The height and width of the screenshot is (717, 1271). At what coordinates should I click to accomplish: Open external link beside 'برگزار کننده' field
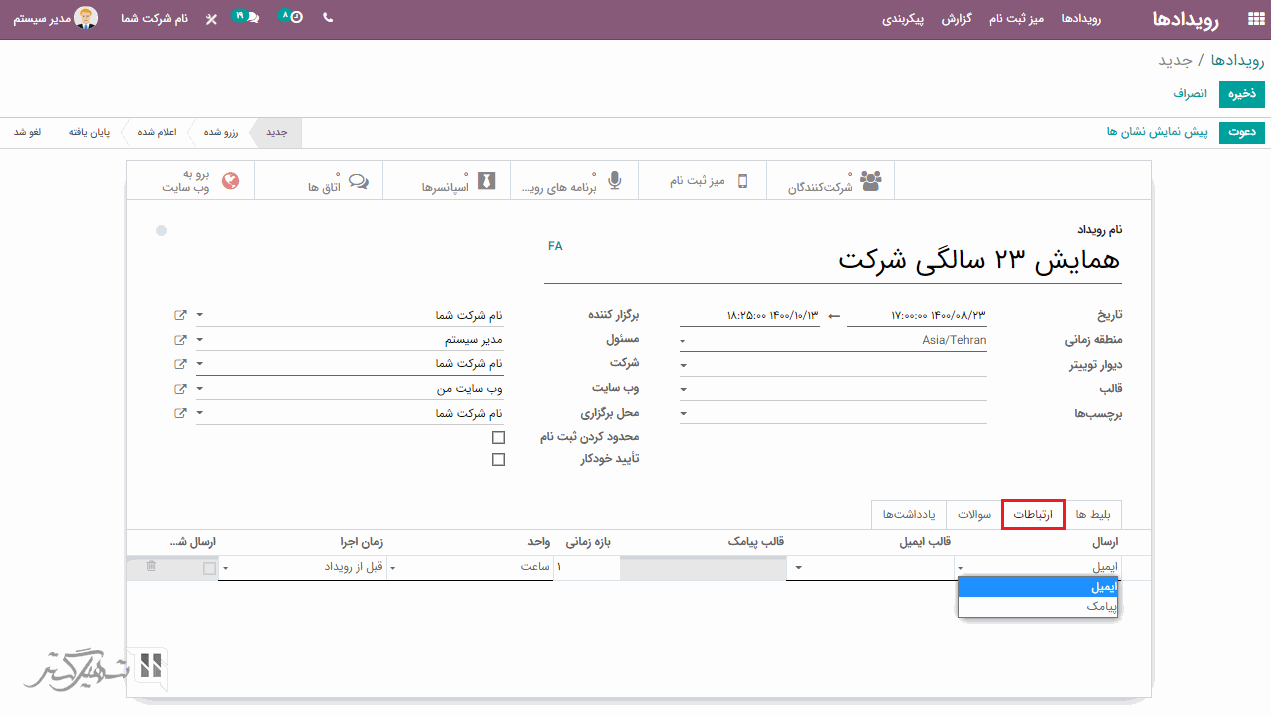pos(180,315)
